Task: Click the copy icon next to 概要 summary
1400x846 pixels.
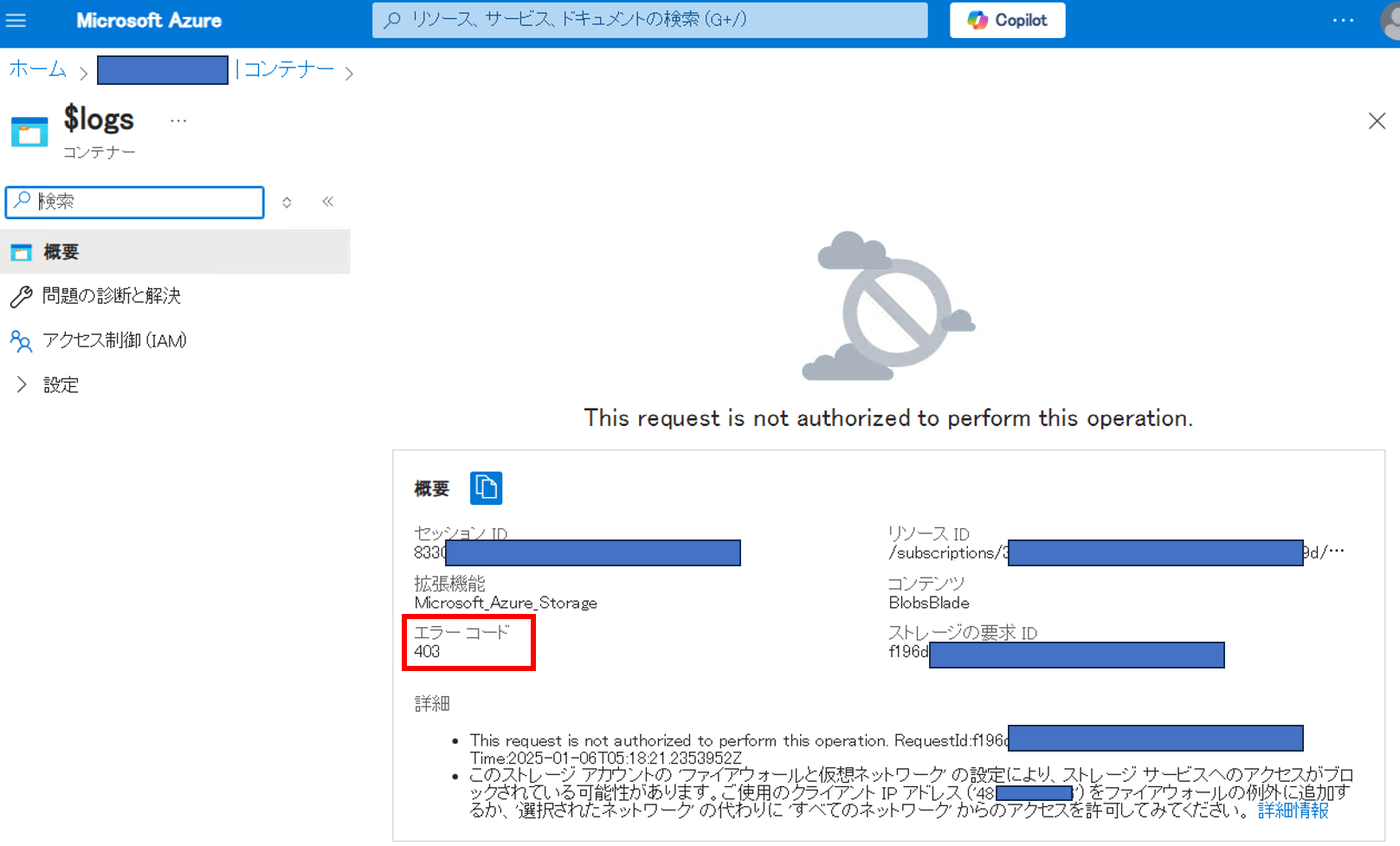Action: click(486, 488)
